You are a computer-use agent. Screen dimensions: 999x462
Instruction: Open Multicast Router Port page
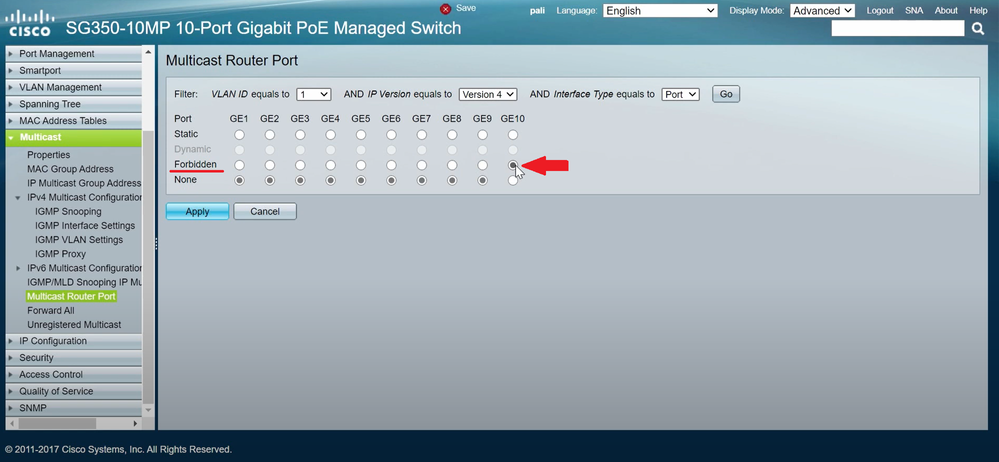click(x=71, y=296)
